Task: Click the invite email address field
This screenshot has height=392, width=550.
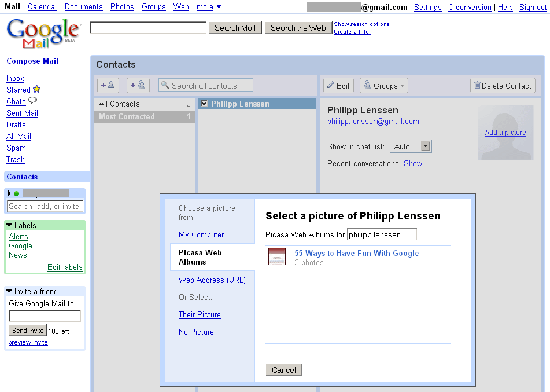Action: tap(45, 316)
